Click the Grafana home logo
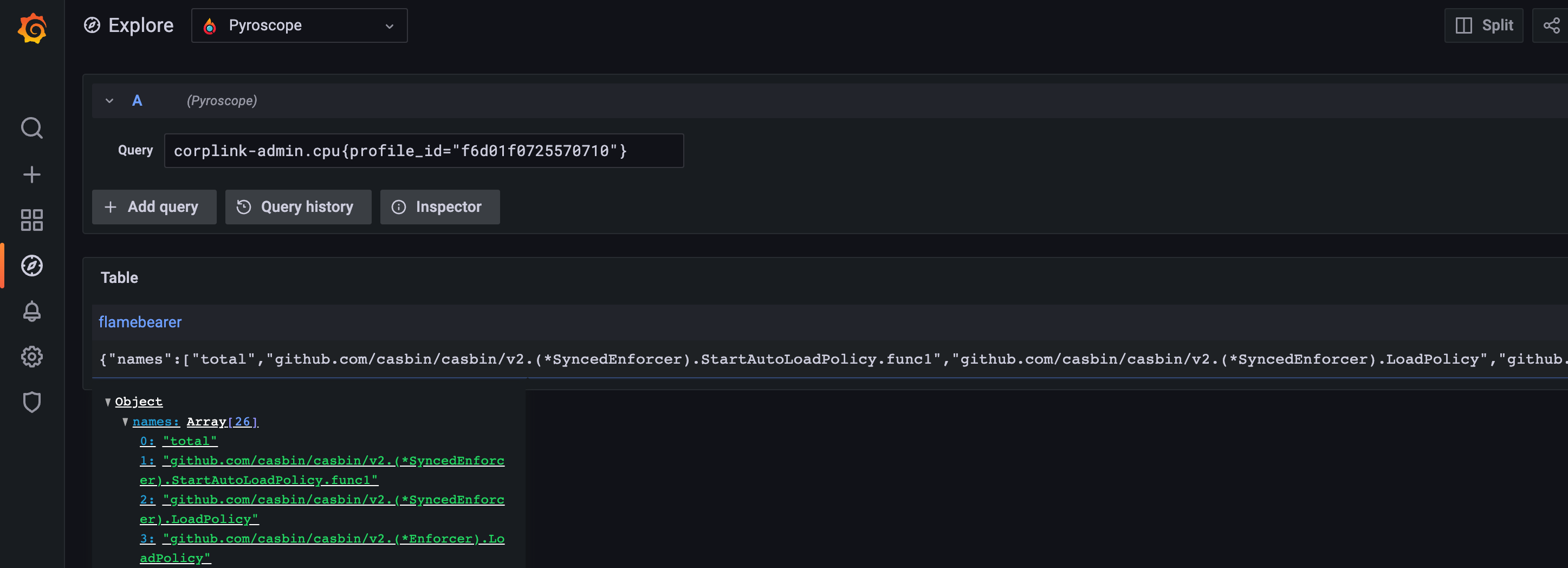 31,28
